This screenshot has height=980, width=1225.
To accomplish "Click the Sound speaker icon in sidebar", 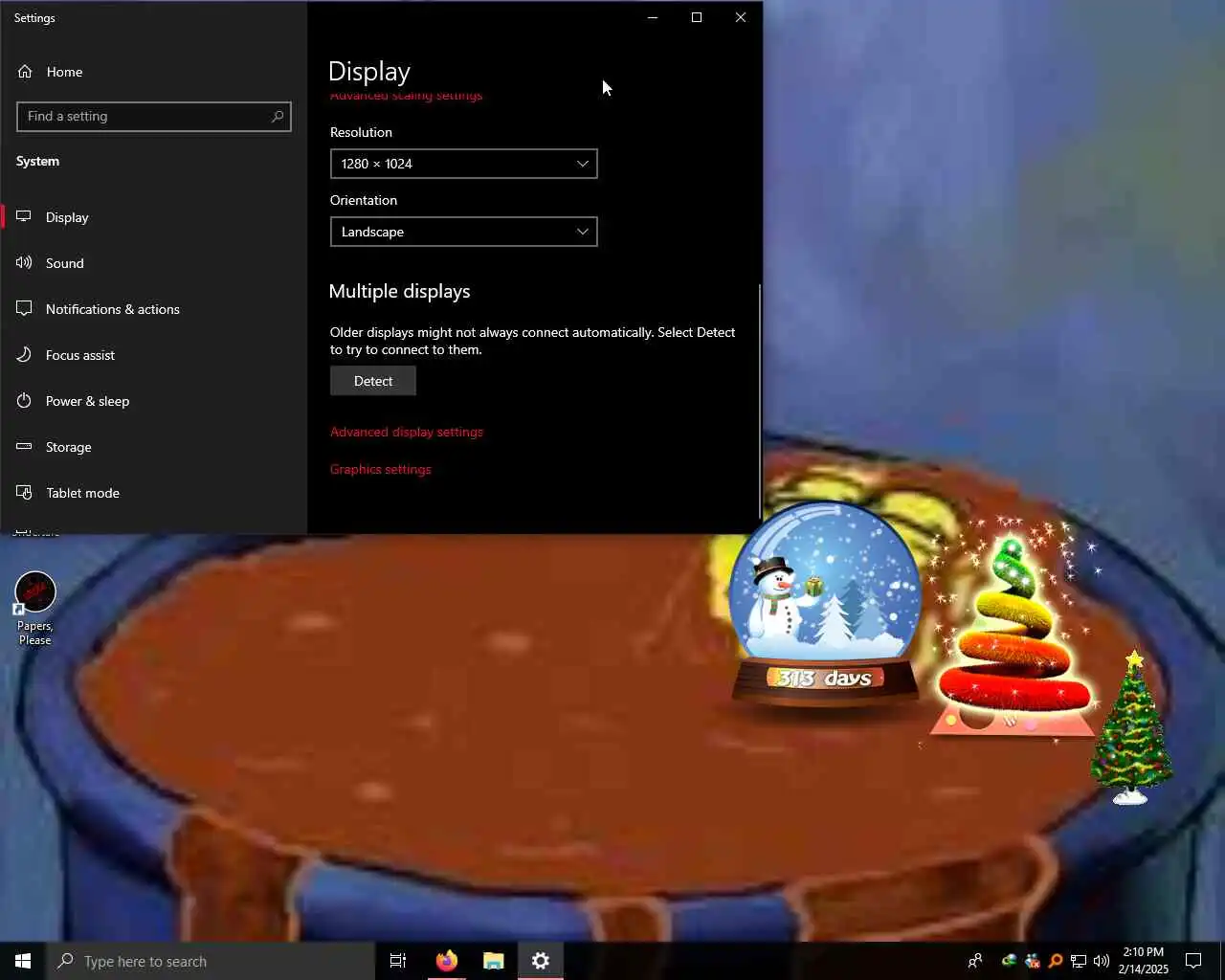I will click(24, 262).
